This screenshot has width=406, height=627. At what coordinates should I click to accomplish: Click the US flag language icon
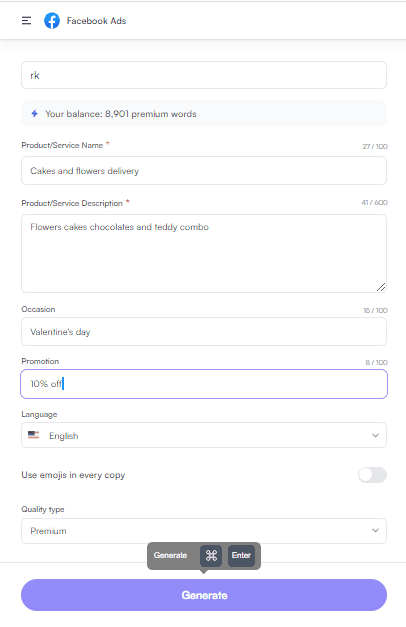tap(34, 435)
